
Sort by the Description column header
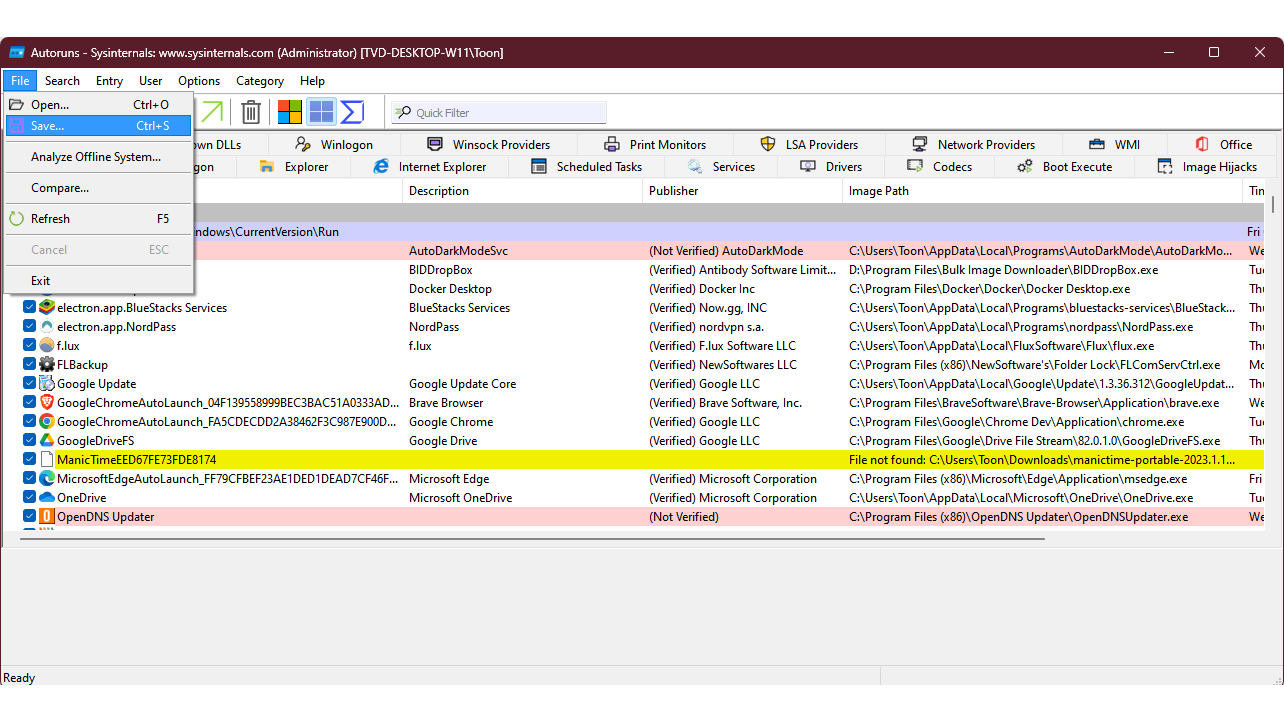coord(522,191)
